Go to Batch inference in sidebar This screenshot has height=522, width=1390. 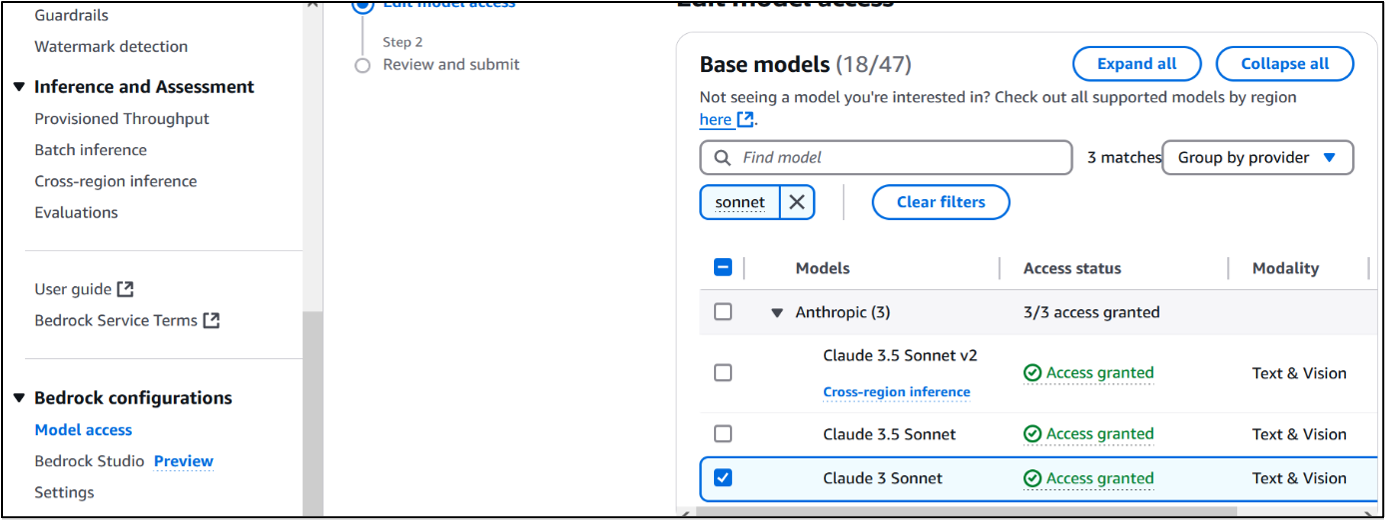pos(91,150)
